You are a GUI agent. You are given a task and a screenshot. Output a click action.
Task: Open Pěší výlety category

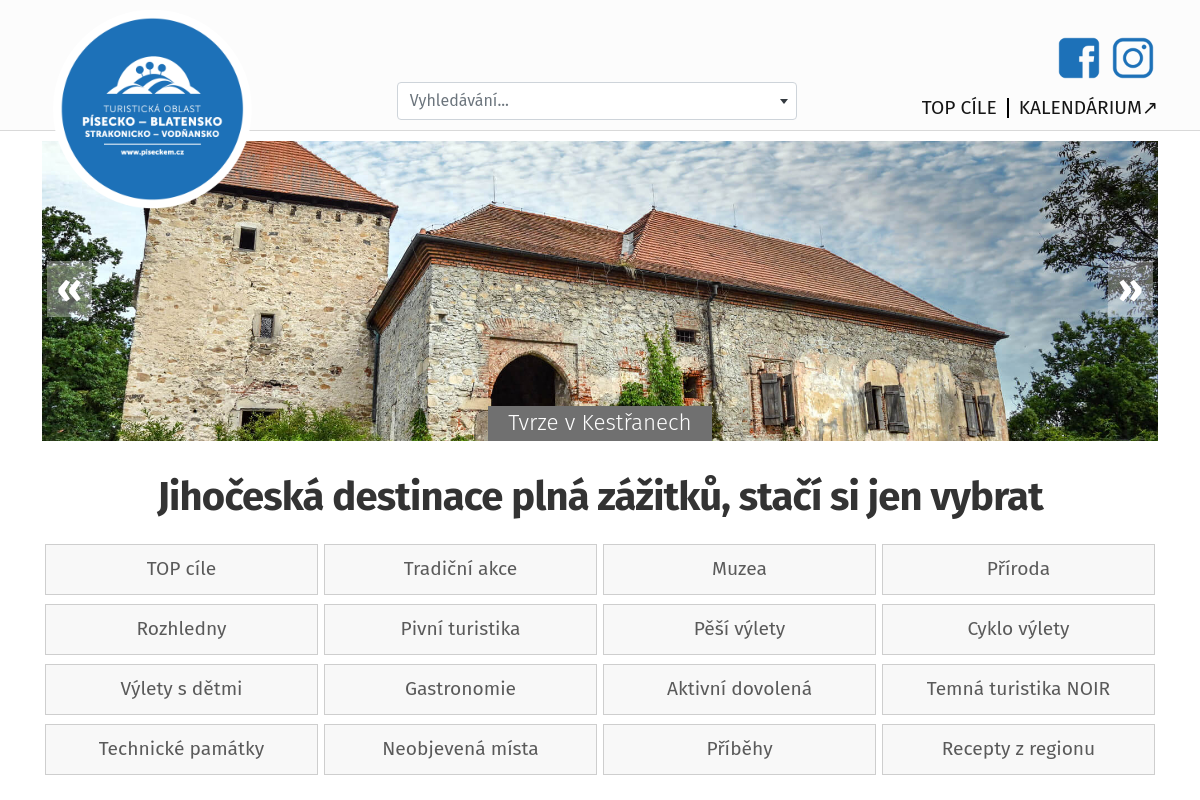click(739, 629)
